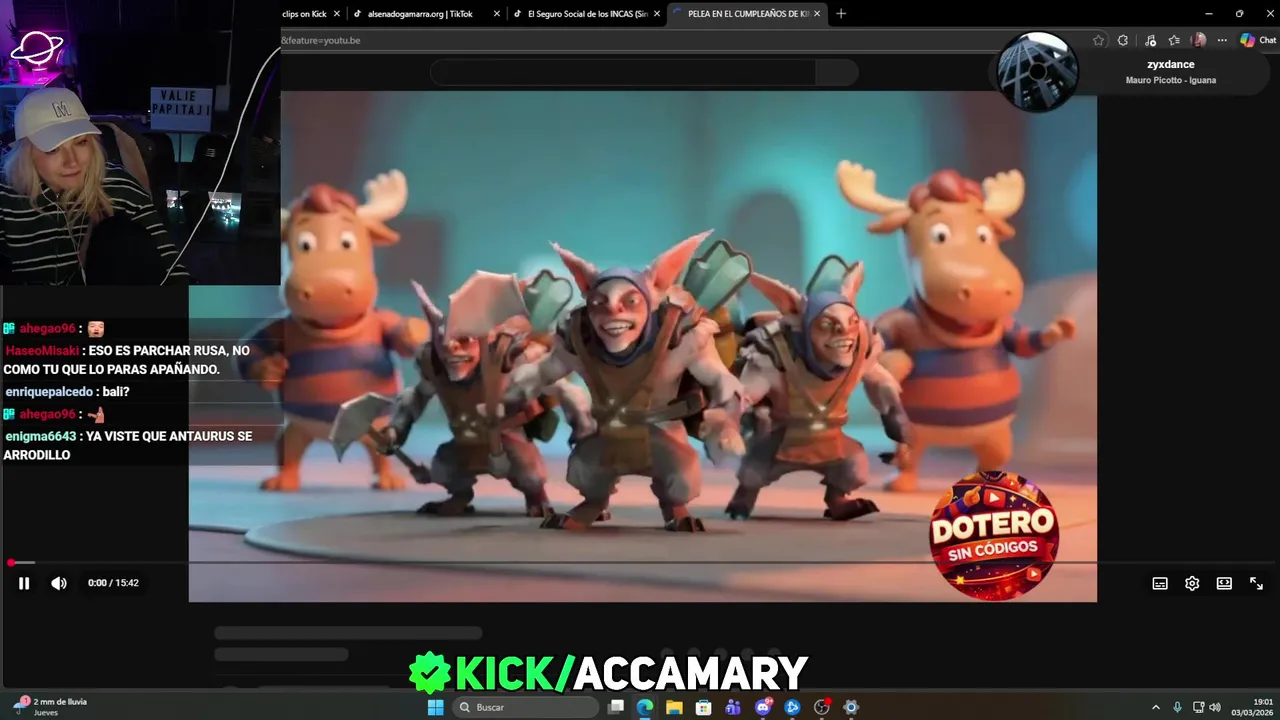
Task: Exit full-window view with the arrows icon
Action: tap(1256, 583)
